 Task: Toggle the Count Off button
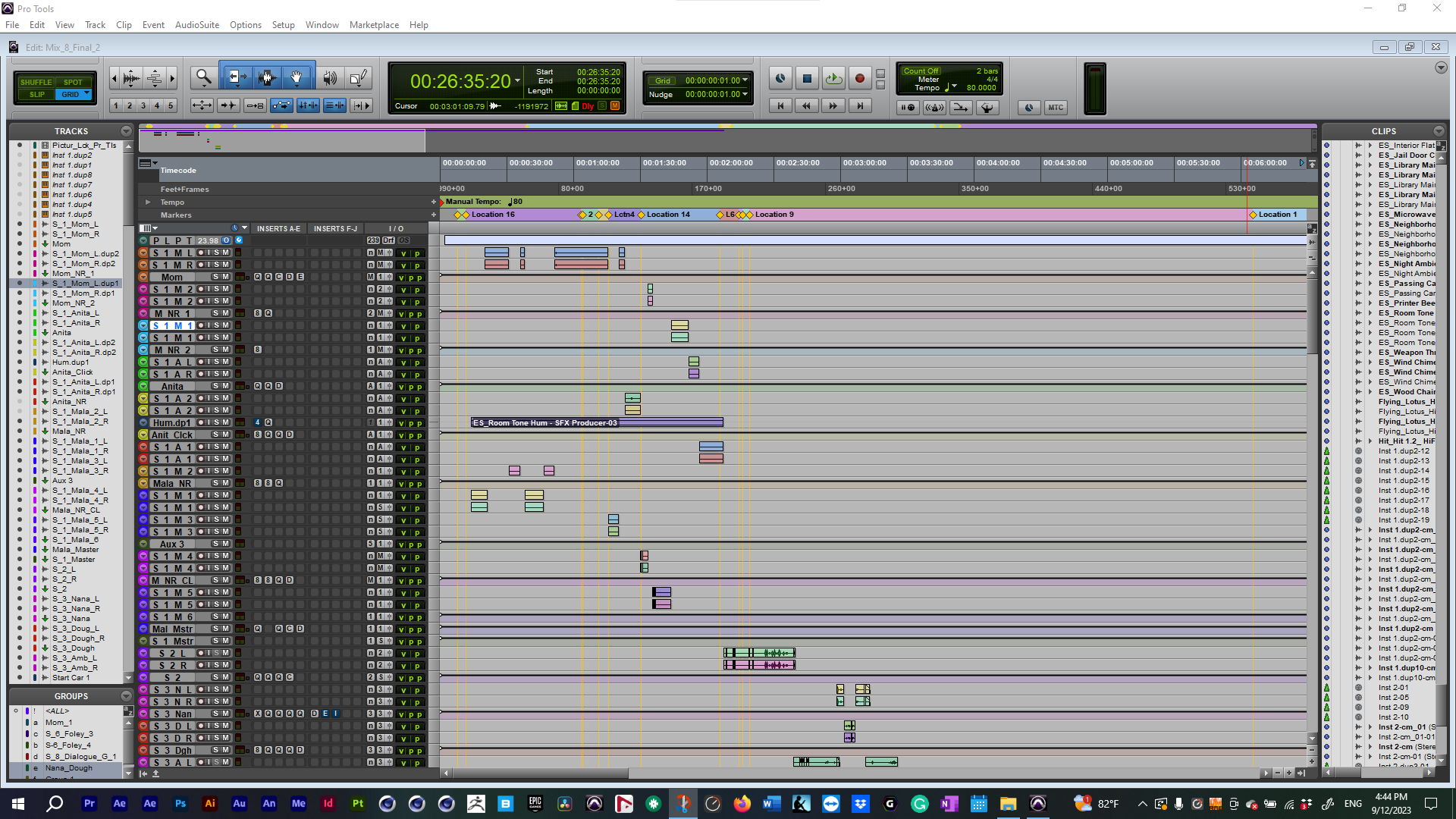pyautogui.click(x=920, y=71)
